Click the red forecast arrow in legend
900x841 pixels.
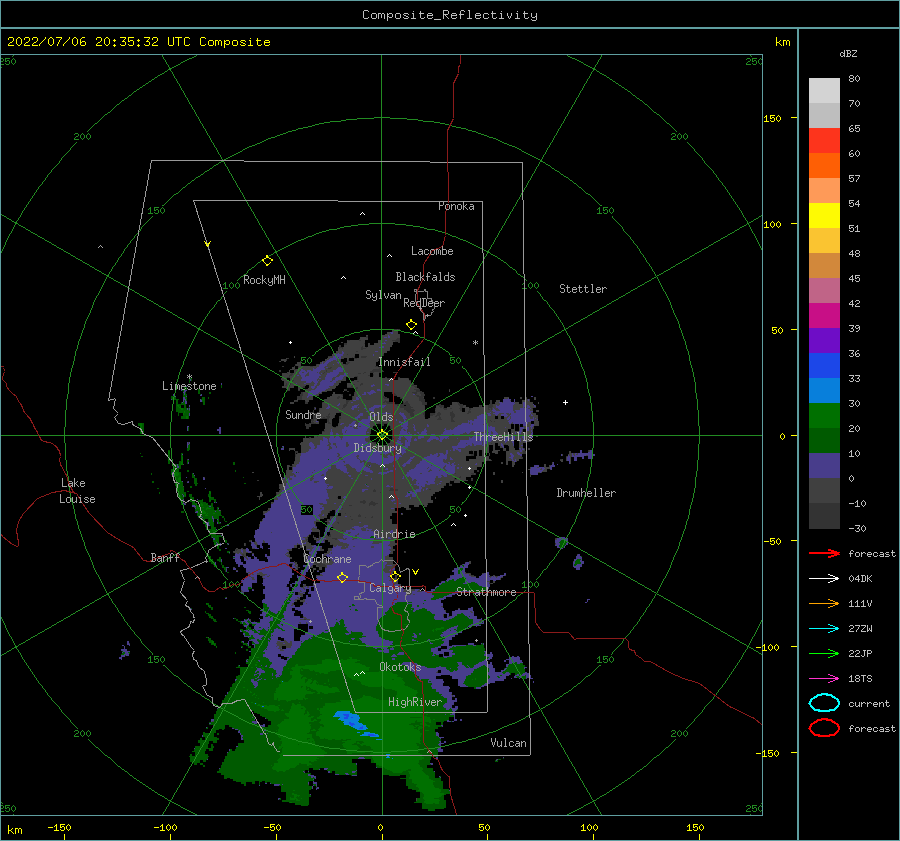(824, 553)
